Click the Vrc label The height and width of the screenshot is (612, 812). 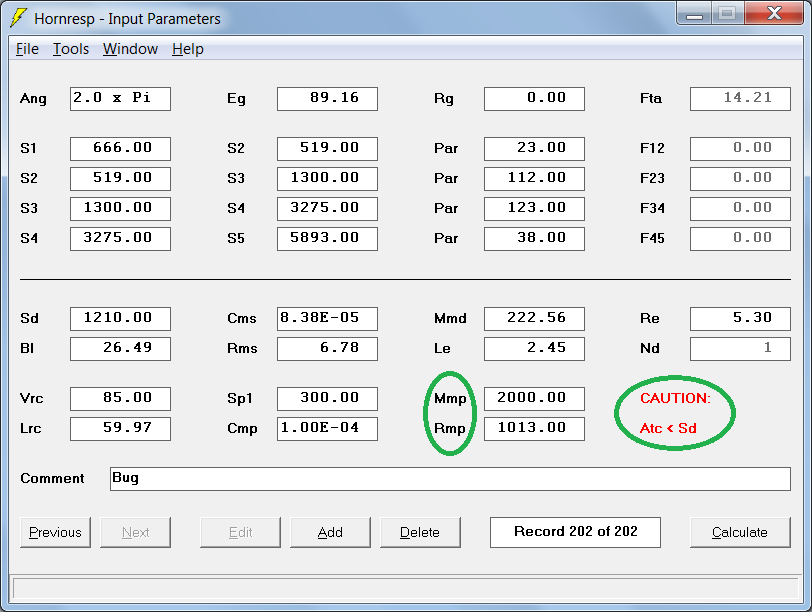pos(31,399)
